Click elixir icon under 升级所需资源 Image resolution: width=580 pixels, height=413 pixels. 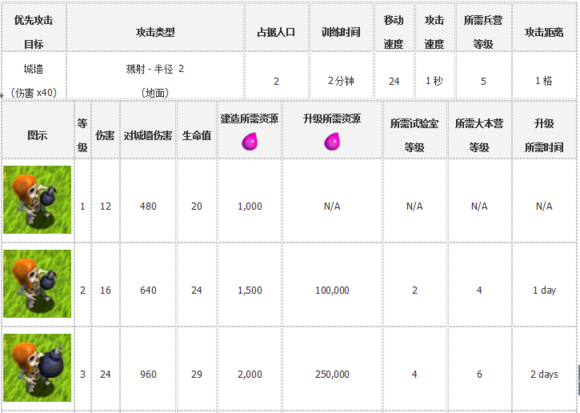(332, 142)
